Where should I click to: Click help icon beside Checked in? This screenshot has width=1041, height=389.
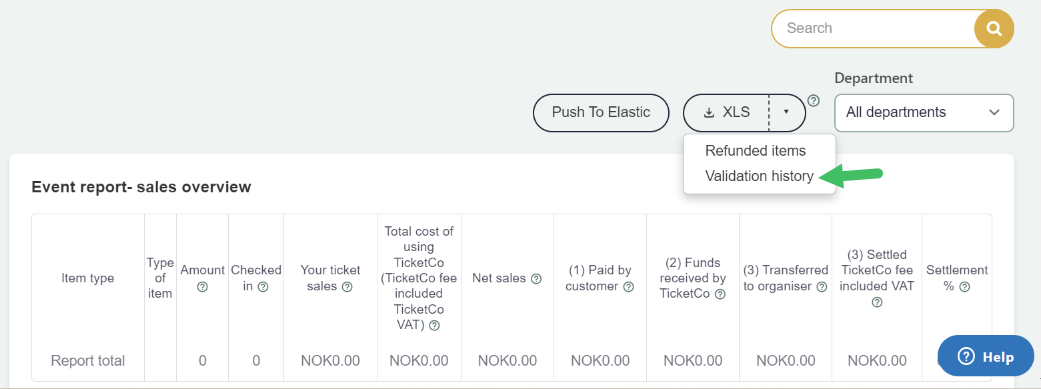pos(263,287)
